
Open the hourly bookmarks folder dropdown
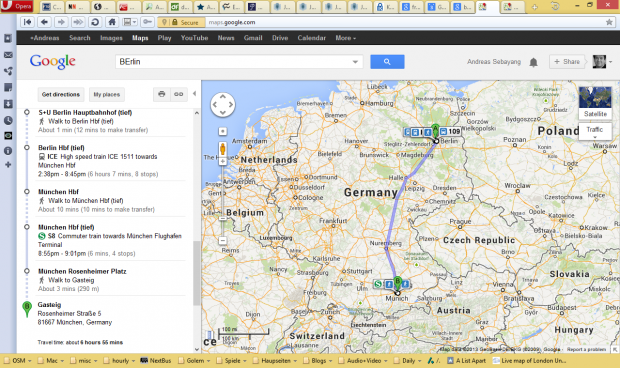(120, 360)
